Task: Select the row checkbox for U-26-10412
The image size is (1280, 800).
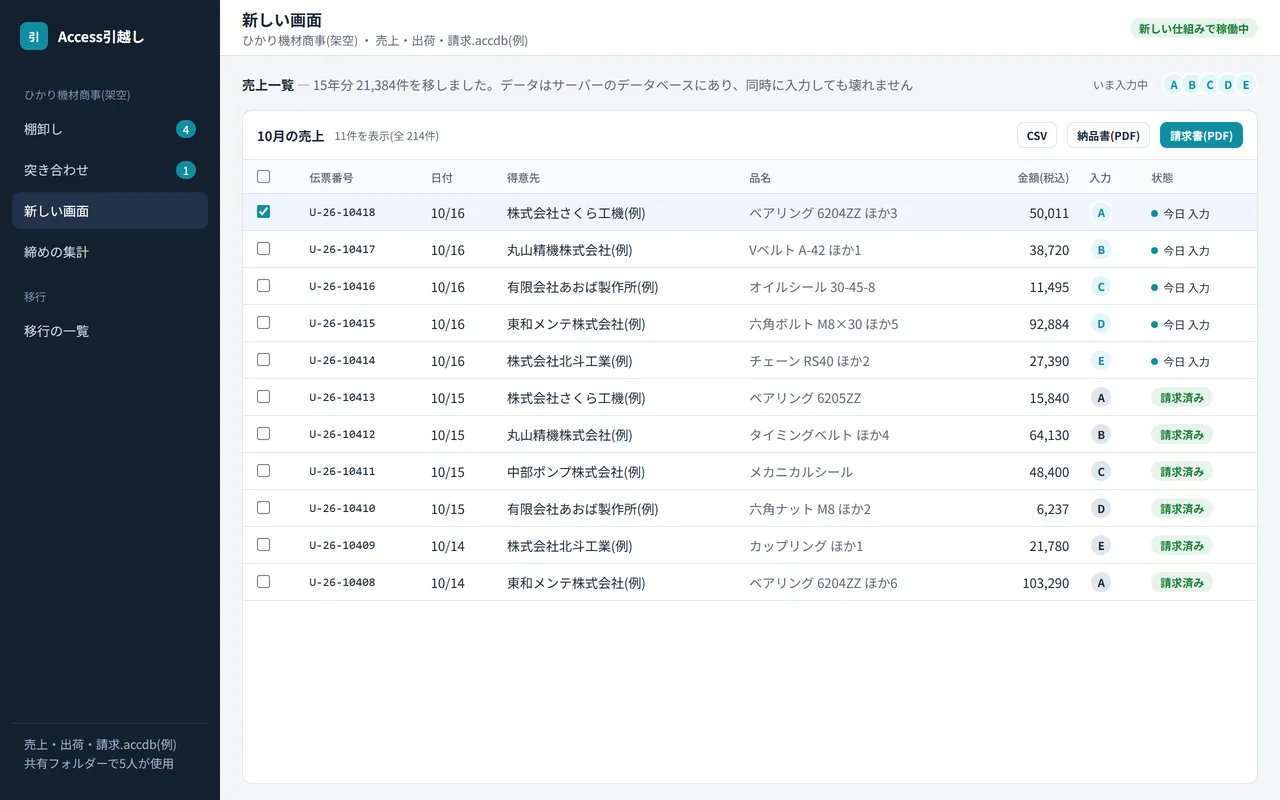Action: tap(264, 434)
